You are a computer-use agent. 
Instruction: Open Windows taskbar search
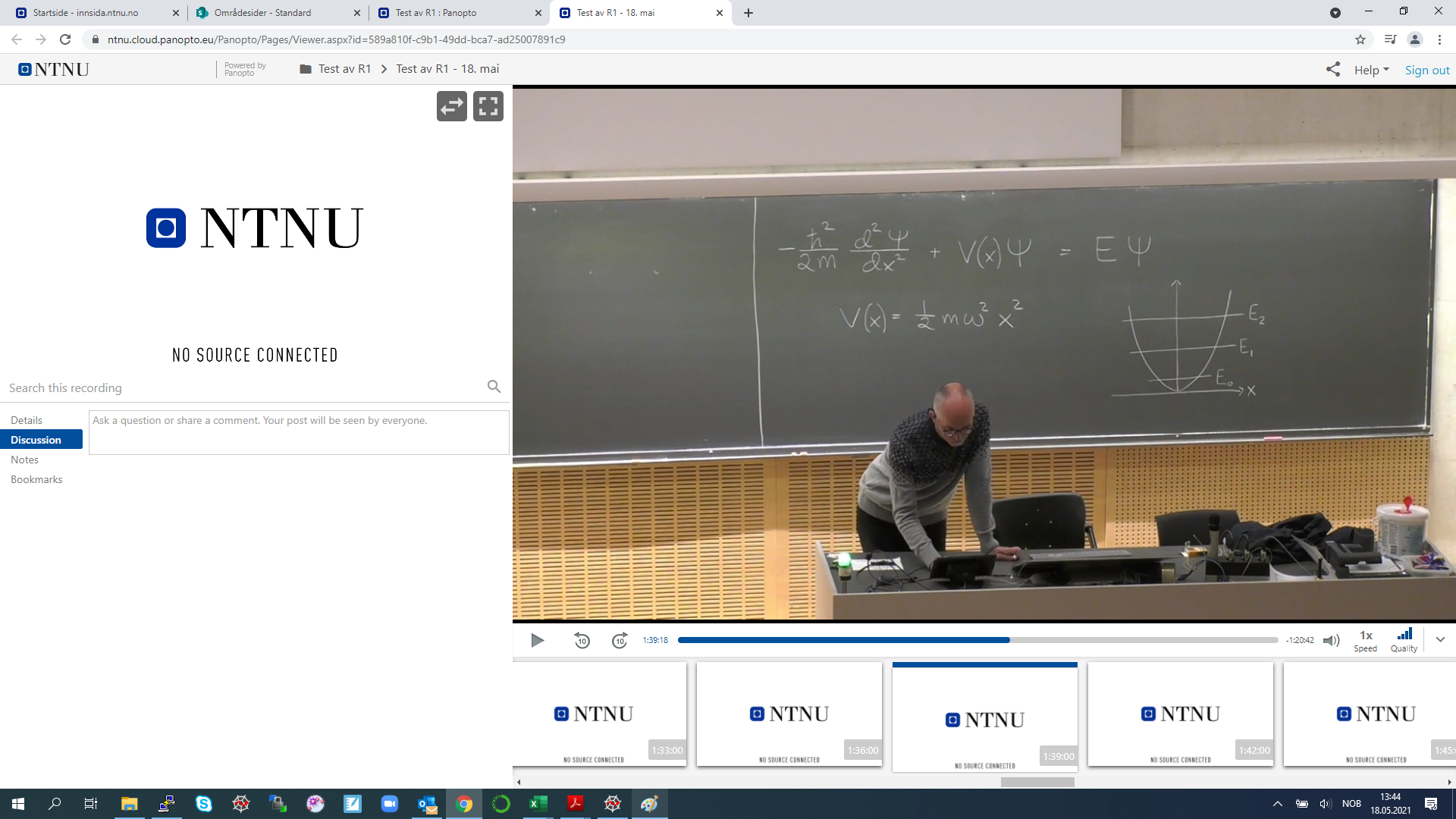[55, 804]
